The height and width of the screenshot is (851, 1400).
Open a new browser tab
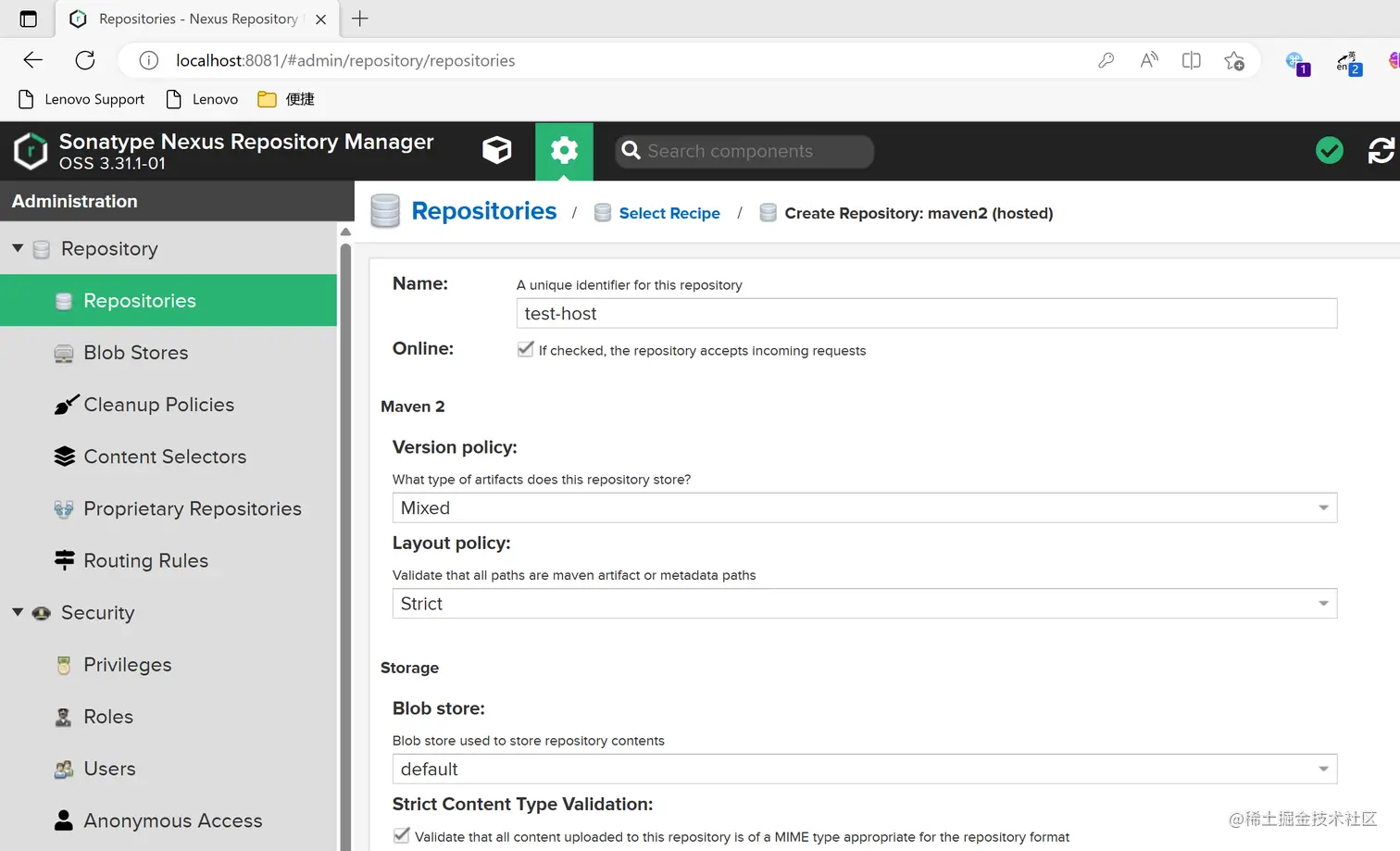[360, 19]
